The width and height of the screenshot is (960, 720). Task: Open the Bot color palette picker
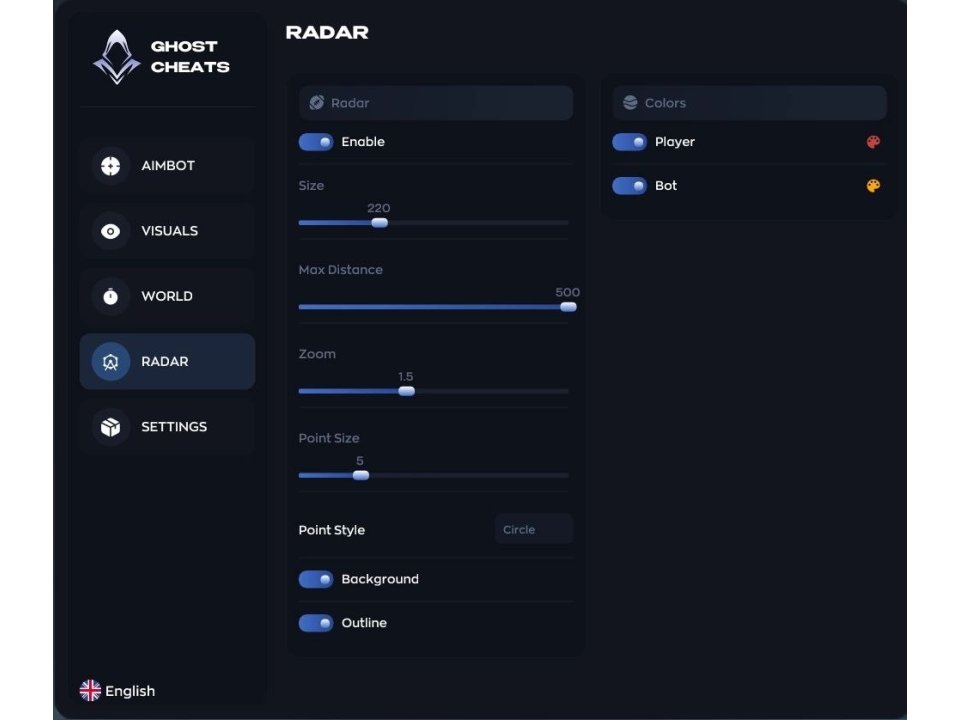point(873,186)
